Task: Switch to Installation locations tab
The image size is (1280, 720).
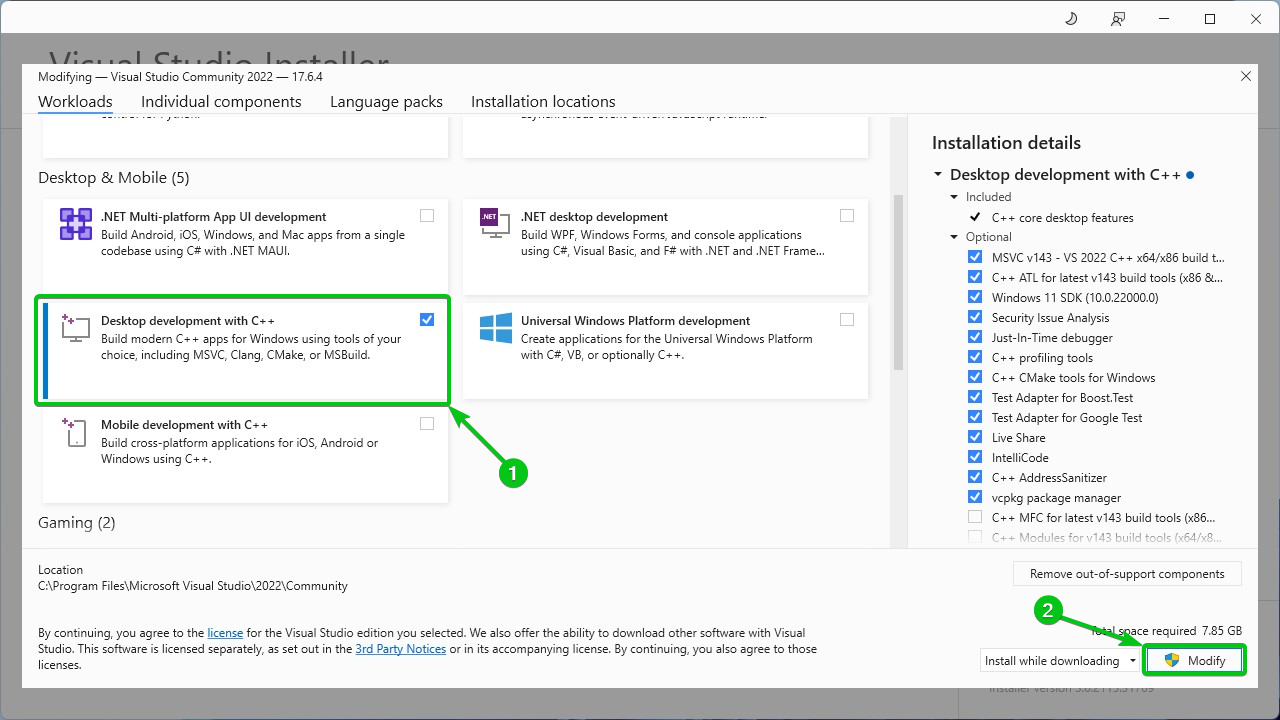Action: click(543, 102)
